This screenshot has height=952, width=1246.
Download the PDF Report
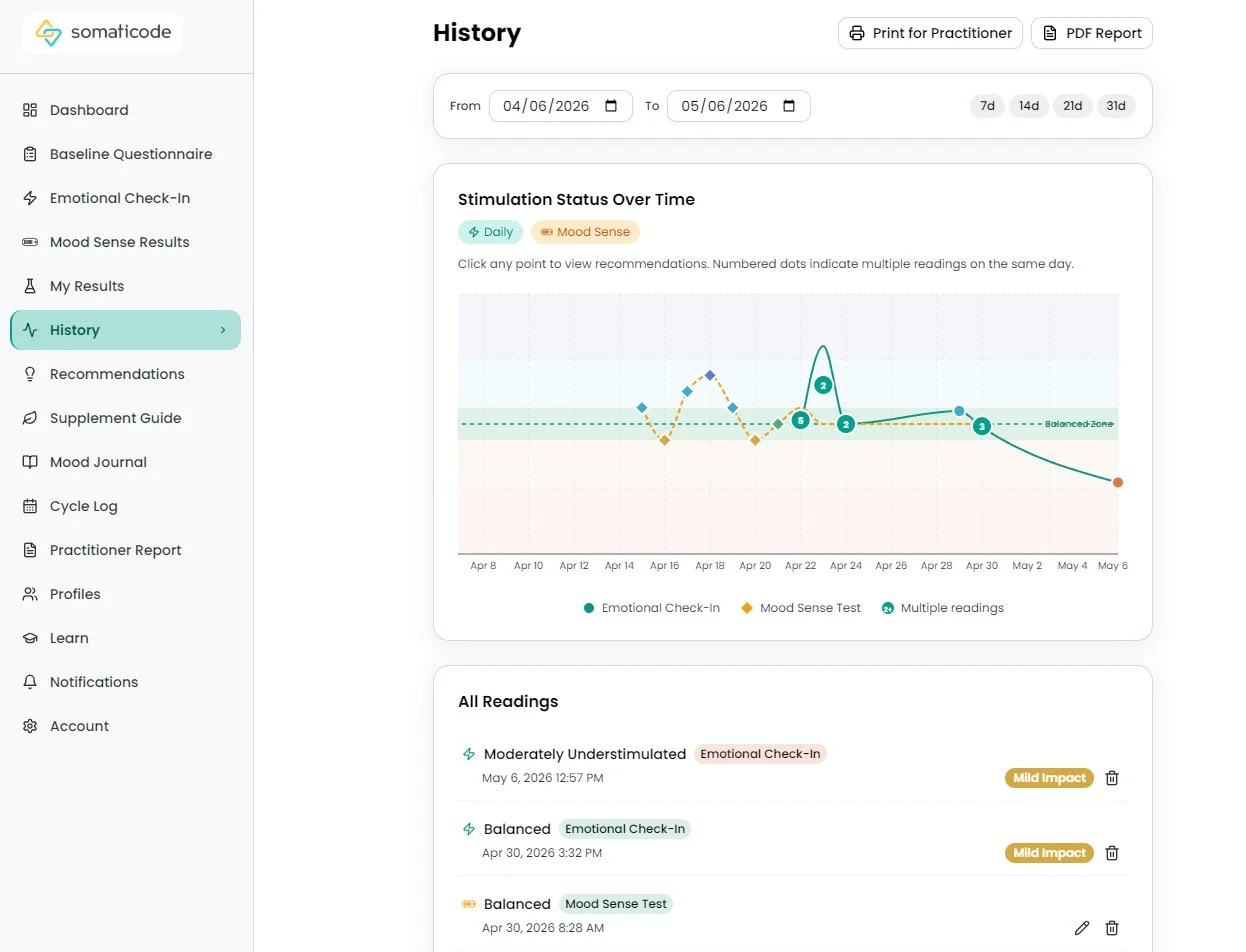coord(1092,33)
